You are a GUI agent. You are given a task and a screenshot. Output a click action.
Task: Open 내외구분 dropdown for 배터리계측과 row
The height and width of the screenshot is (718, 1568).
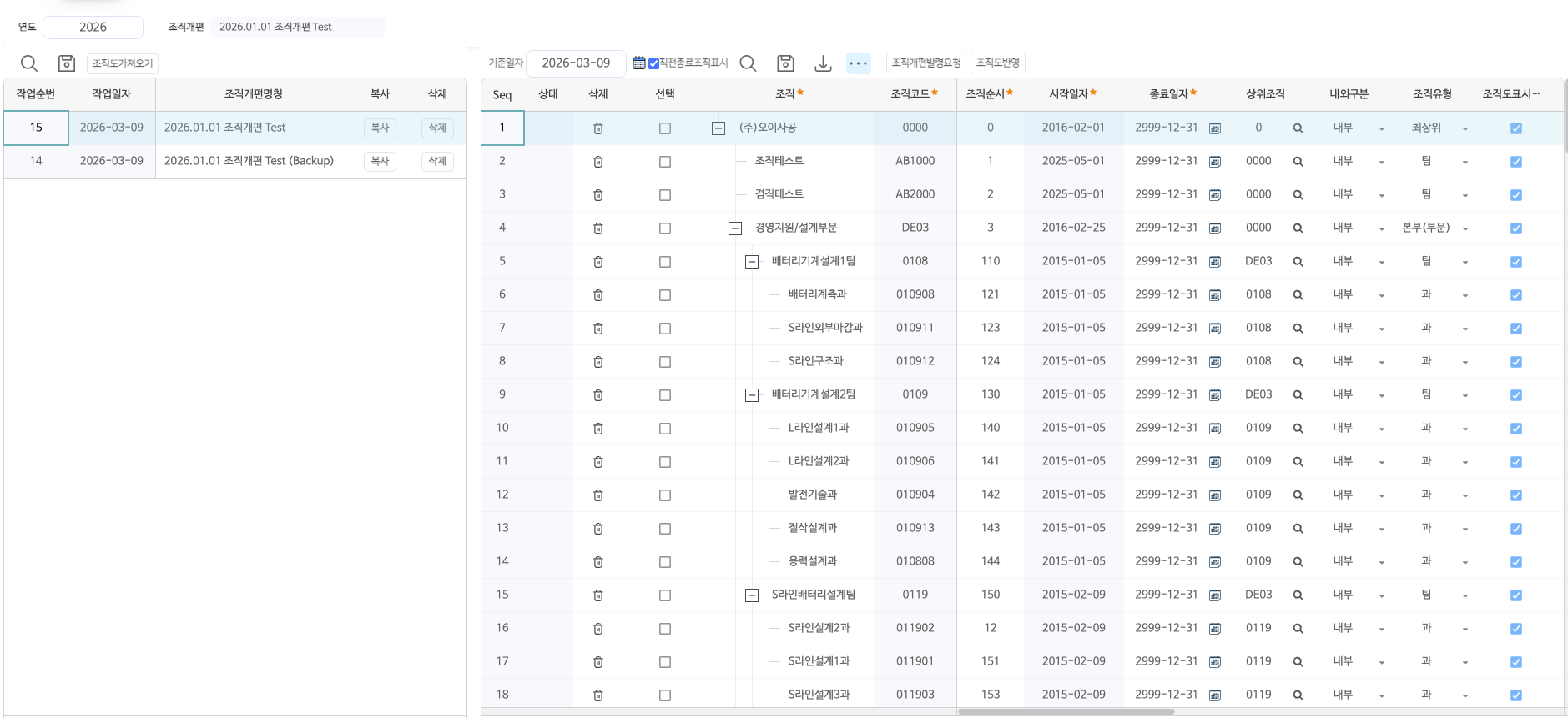[1382, 296]
